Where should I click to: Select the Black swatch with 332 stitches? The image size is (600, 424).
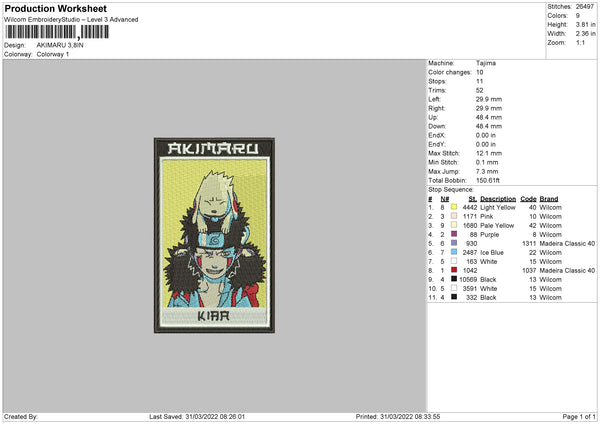(454, 297)
